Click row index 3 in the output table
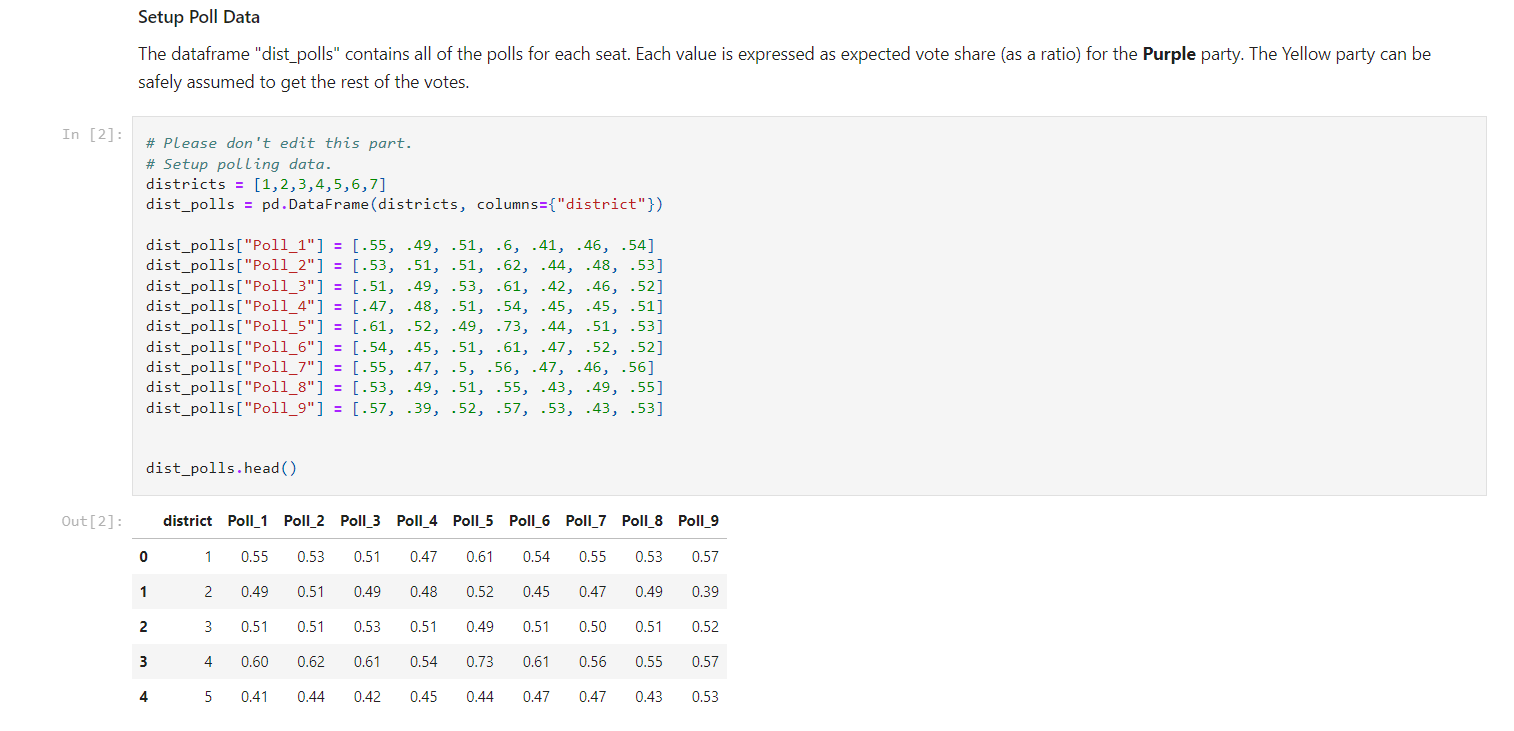The width and height of the screenshot is (1514, 731). click(143, 661)
